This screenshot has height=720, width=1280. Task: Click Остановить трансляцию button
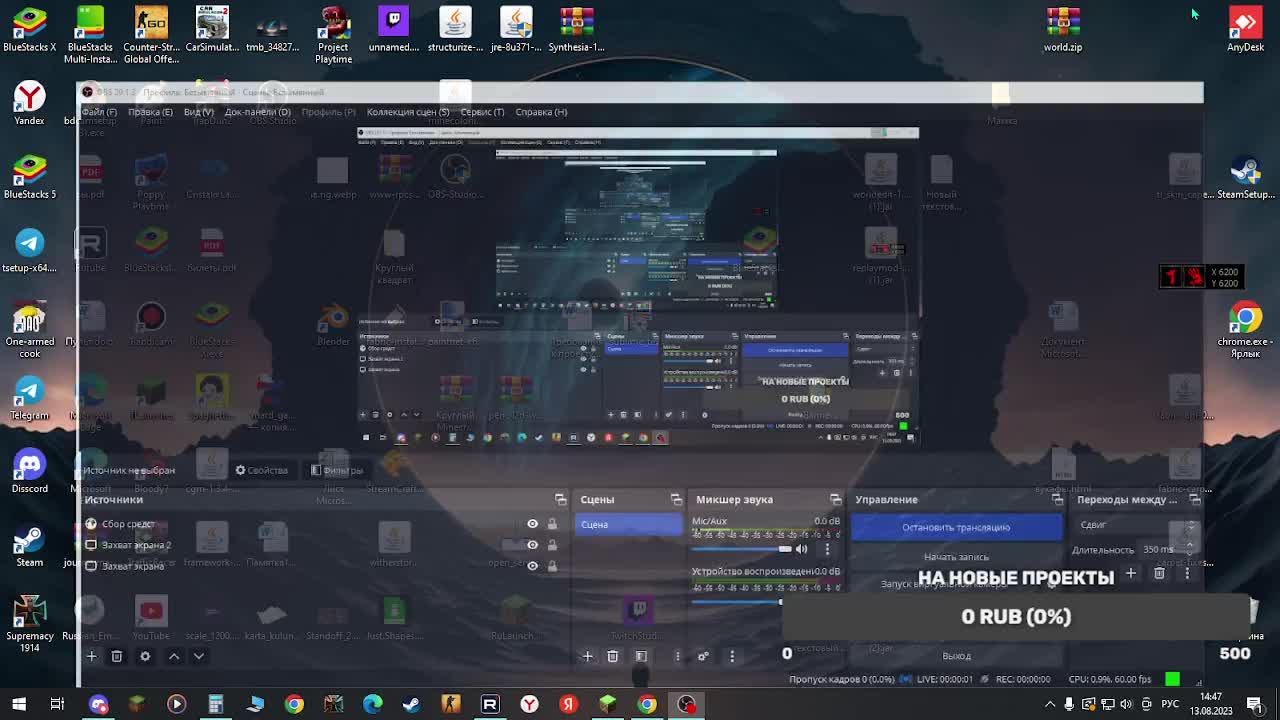click(x=956, y=527)
